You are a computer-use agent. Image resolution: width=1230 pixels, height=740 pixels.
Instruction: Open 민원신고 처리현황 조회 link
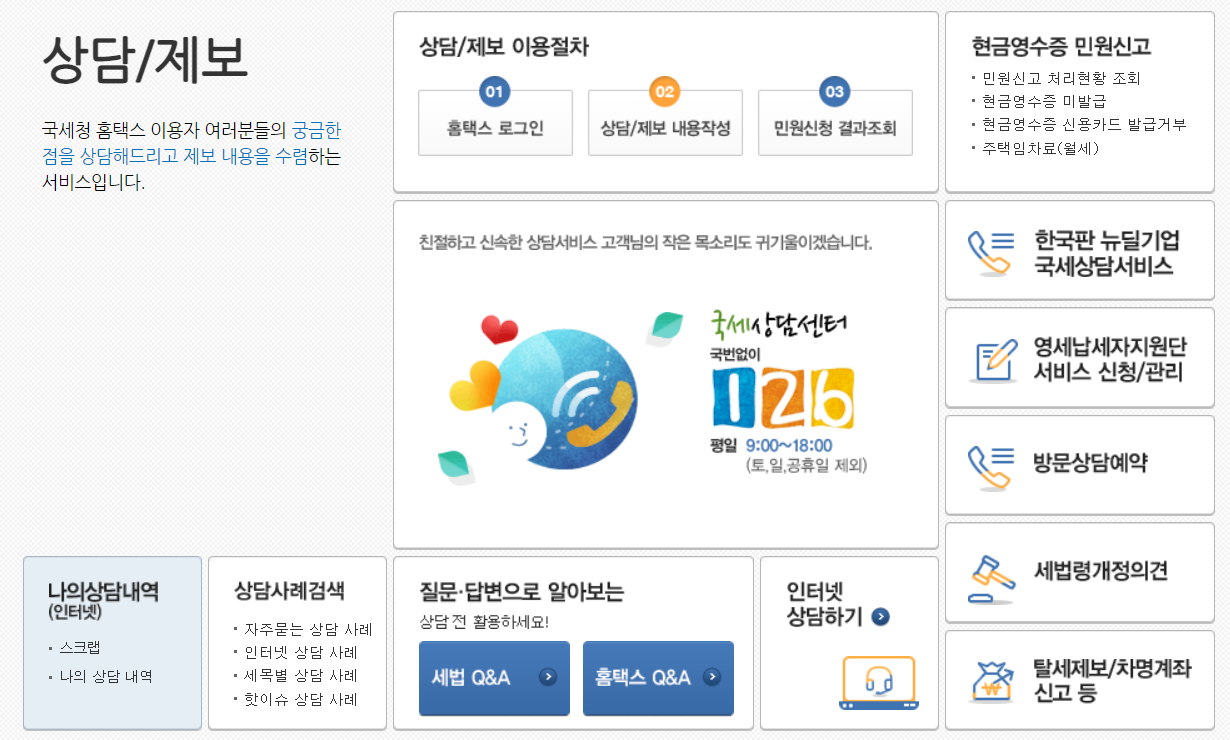coord(1061,78)
